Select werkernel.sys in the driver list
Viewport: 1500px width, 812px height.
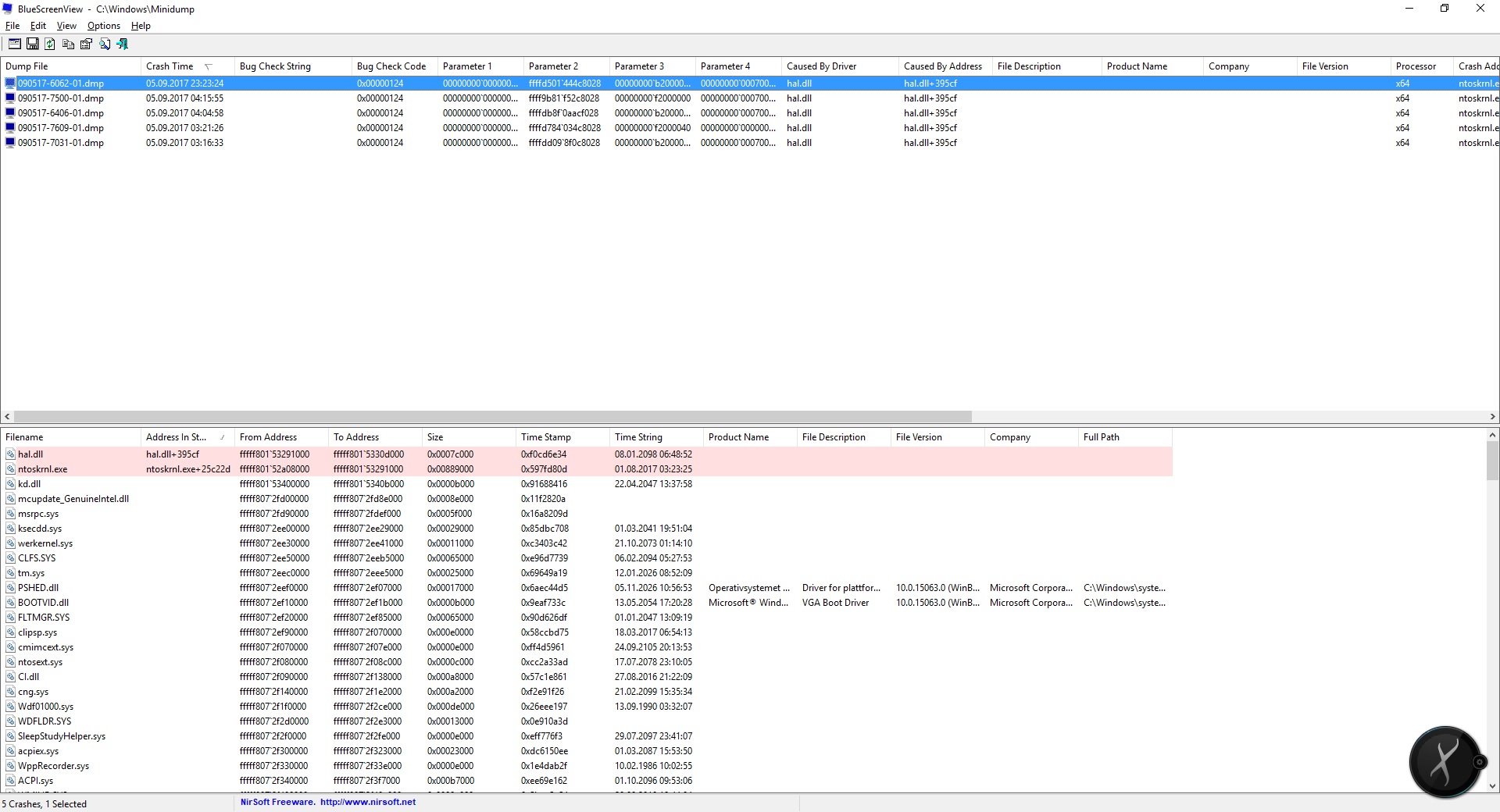tap(586, 543)
